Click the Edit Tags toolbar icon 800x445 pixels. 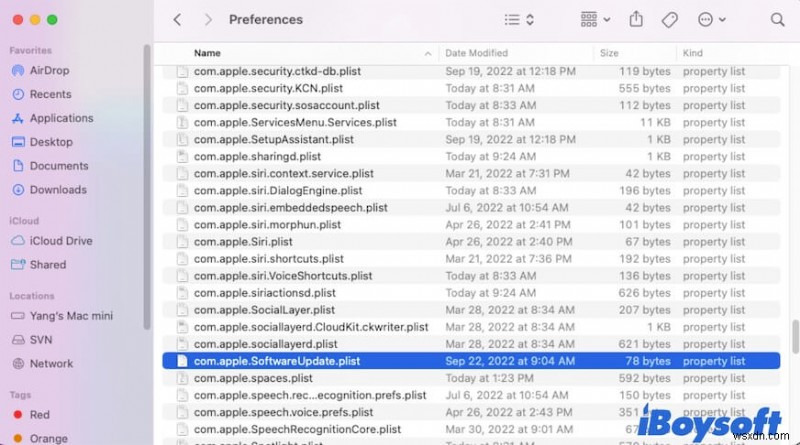(x=671, y=19)
